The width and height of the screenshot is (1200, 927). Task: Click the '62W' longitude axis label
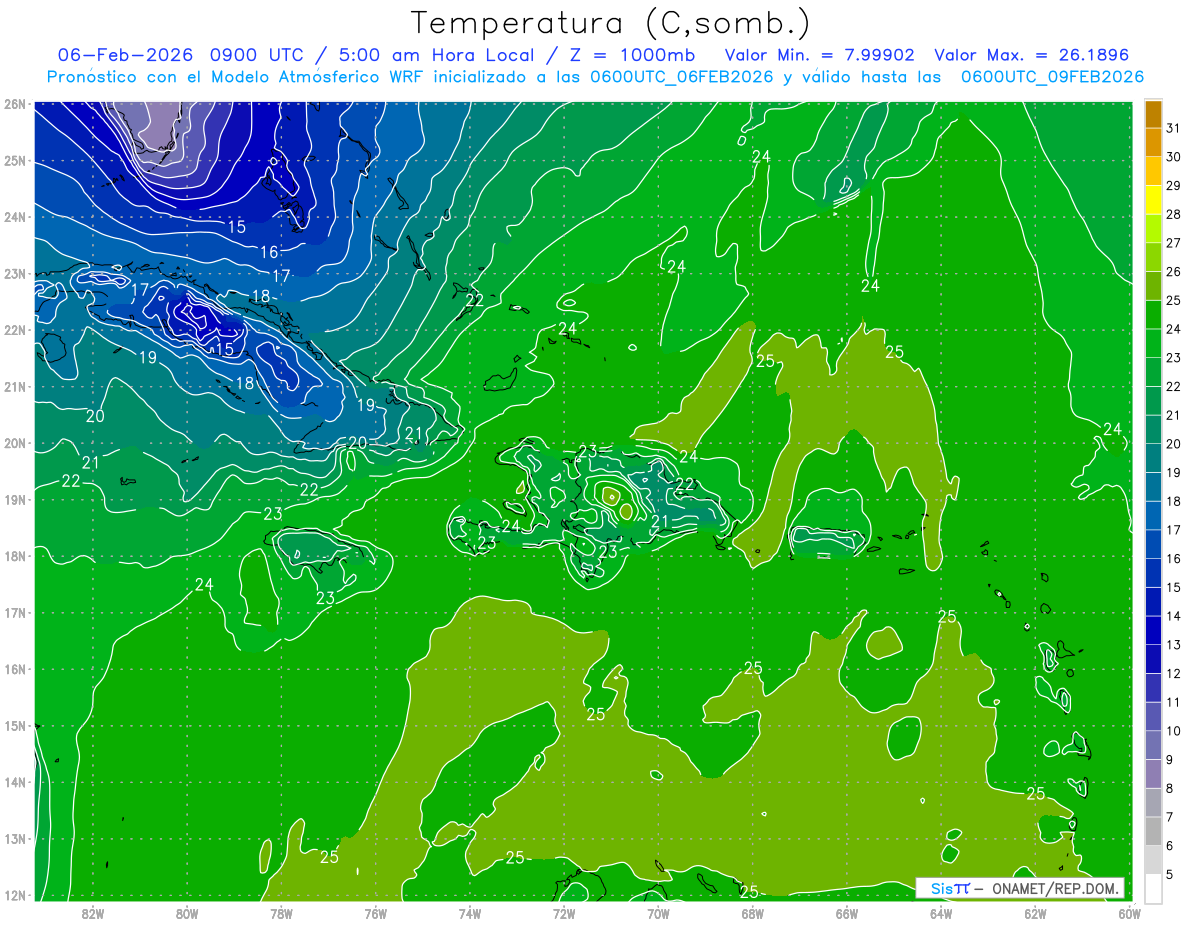1035,913
